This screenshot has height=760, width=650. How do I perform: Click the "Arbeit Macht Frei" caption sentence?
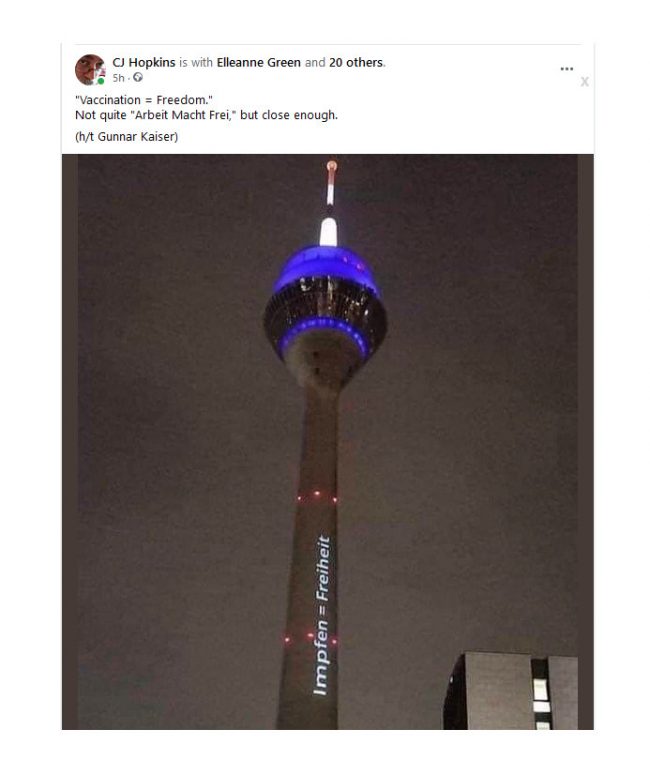tap(206, 115)
